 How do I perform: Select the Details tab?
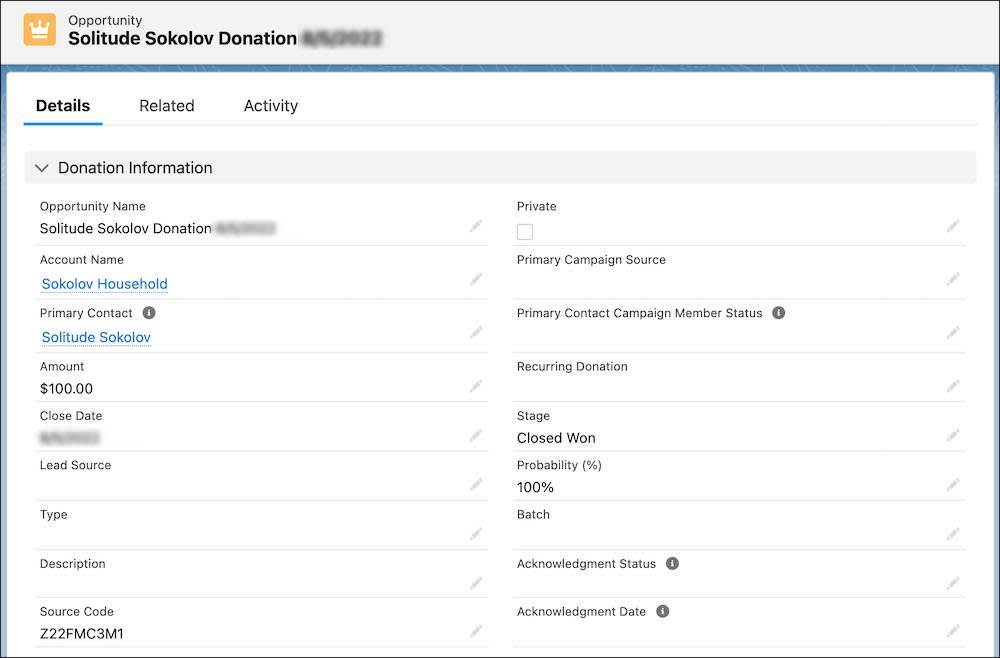coord(63,105)
